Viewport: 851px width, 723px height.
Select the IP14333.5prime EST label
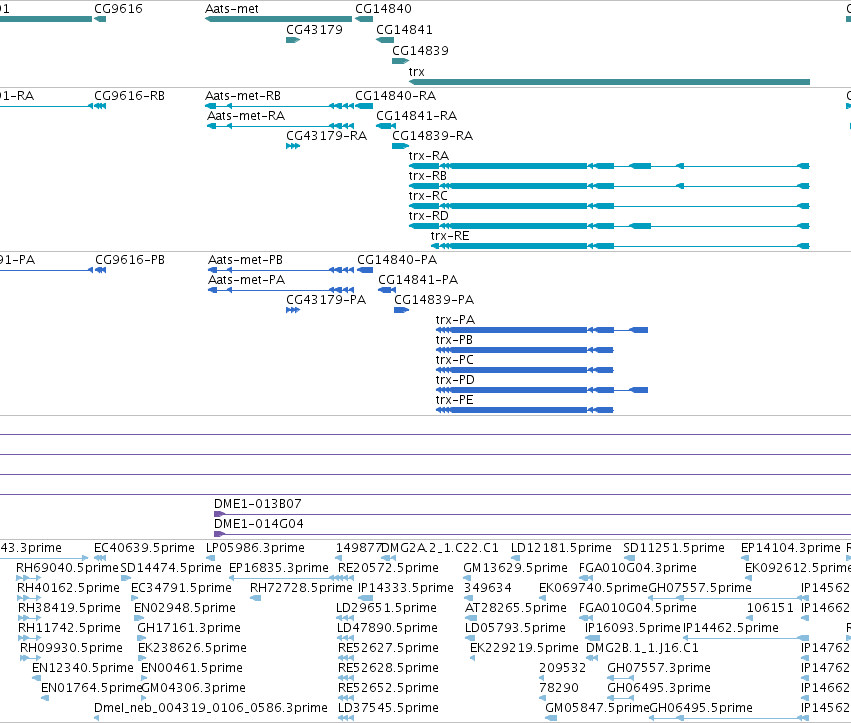(406, 588)
